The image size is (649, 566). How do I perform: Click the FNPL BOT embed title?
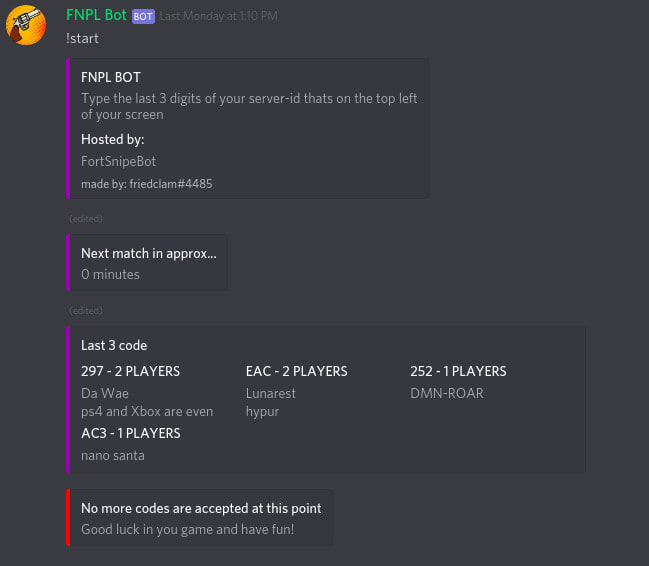[111, 77]
